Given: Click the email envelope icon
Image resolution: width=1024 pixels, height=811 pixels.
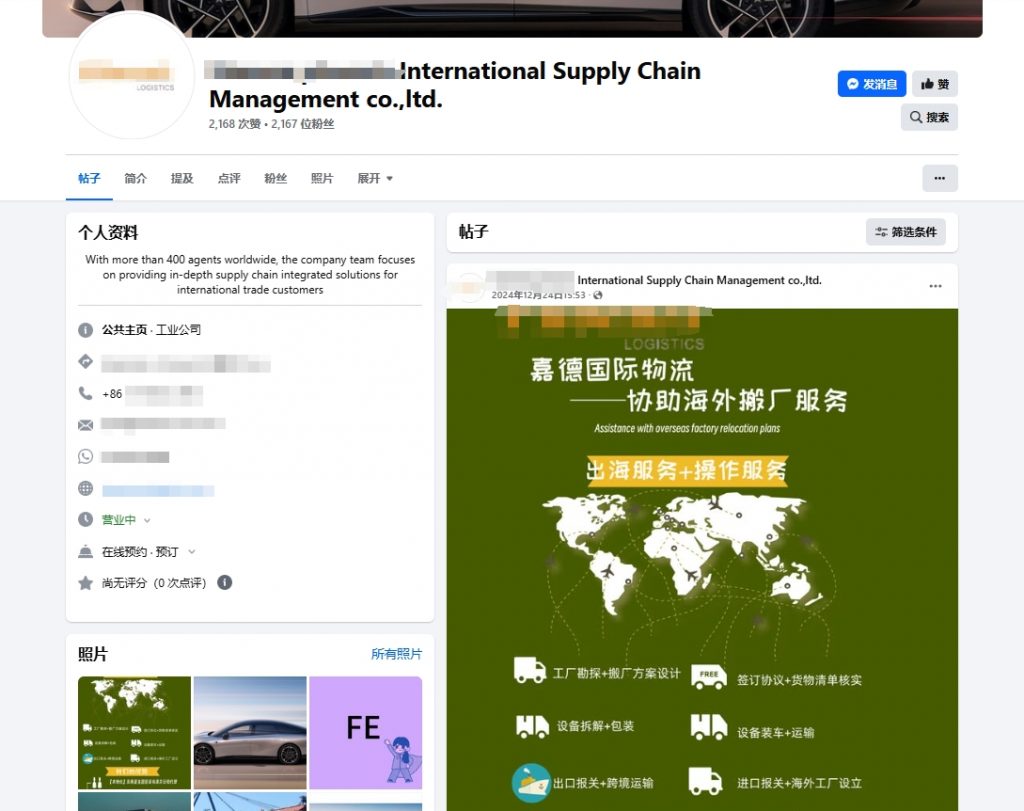Looking at the screenshot, I should pos(86,425).
